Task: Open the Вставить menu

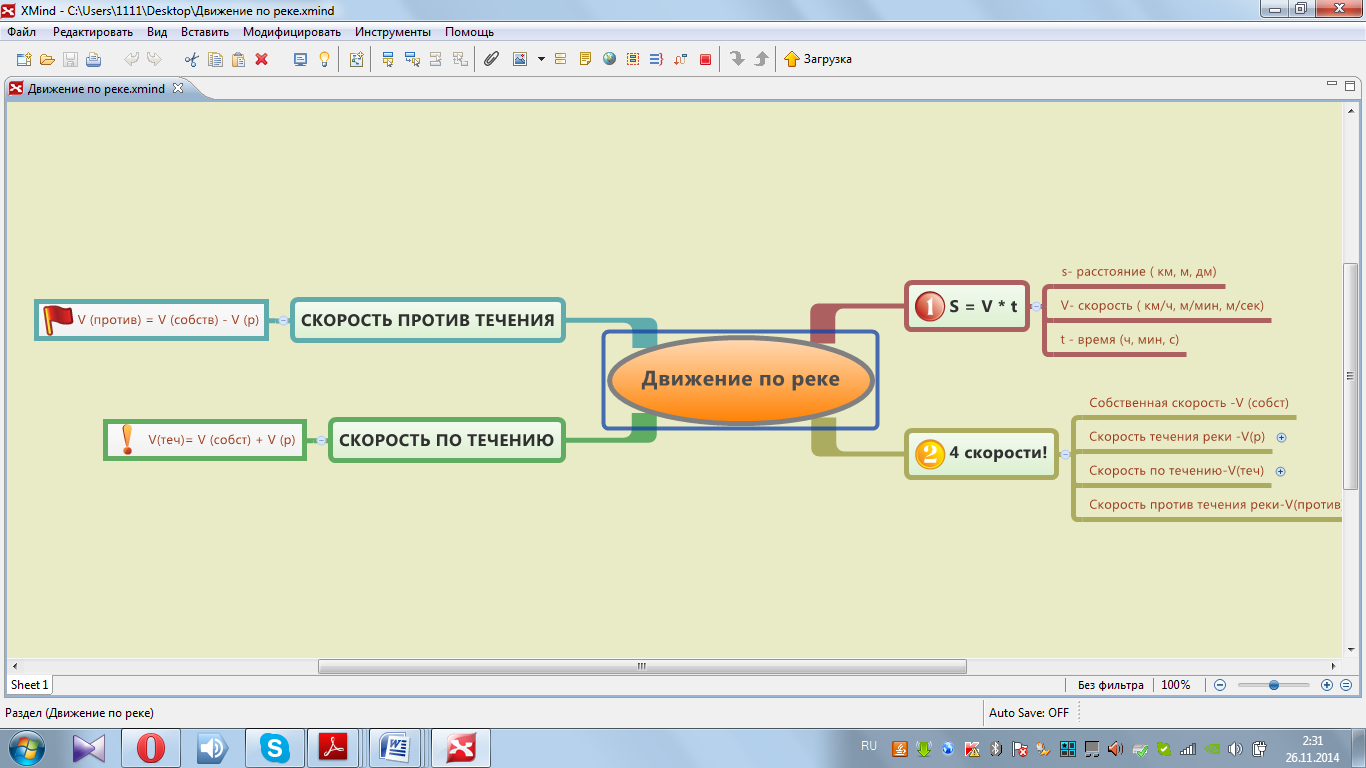Action: [x=205, y=32]
